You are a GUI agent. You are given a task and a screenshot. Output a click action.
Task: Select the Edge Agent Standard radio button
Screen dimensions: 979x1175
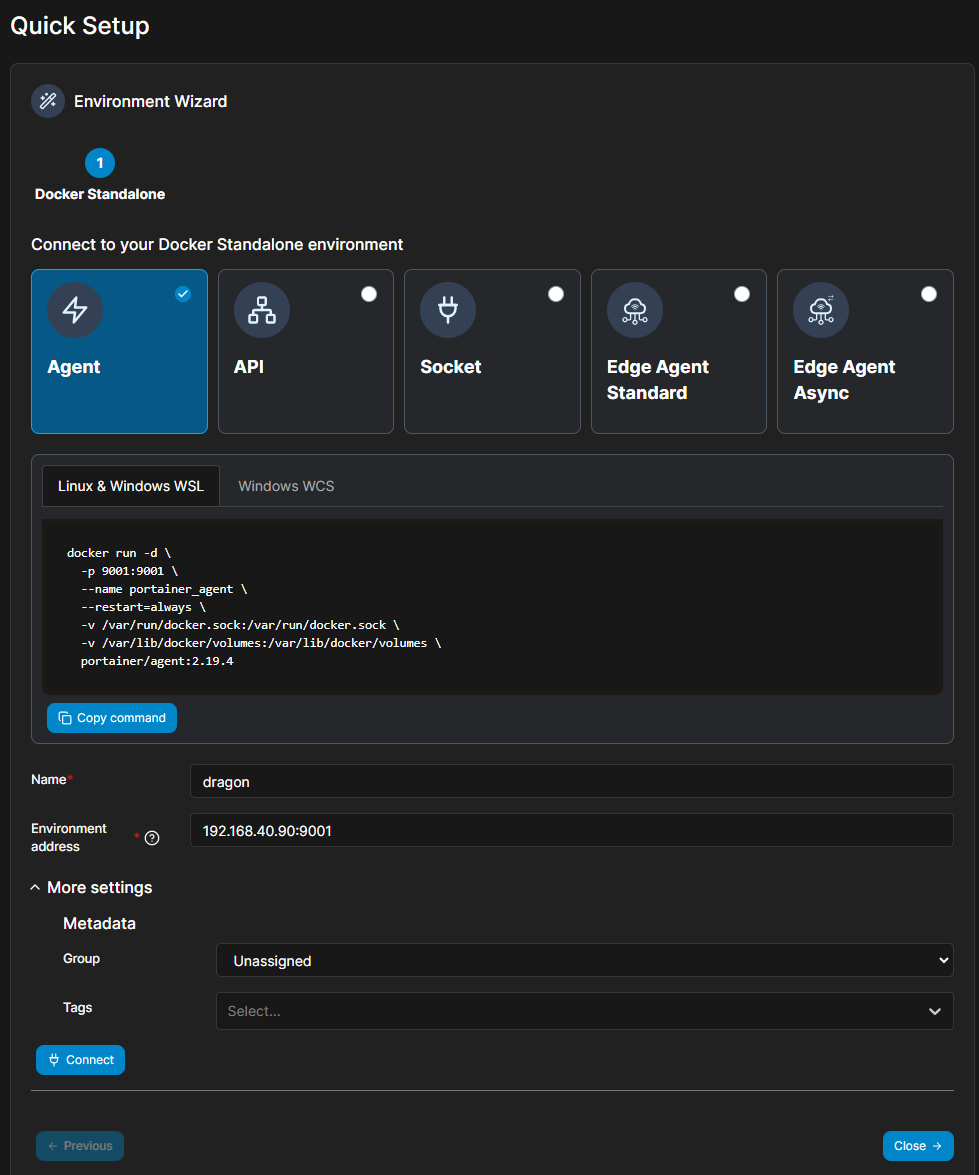point(741,294)
